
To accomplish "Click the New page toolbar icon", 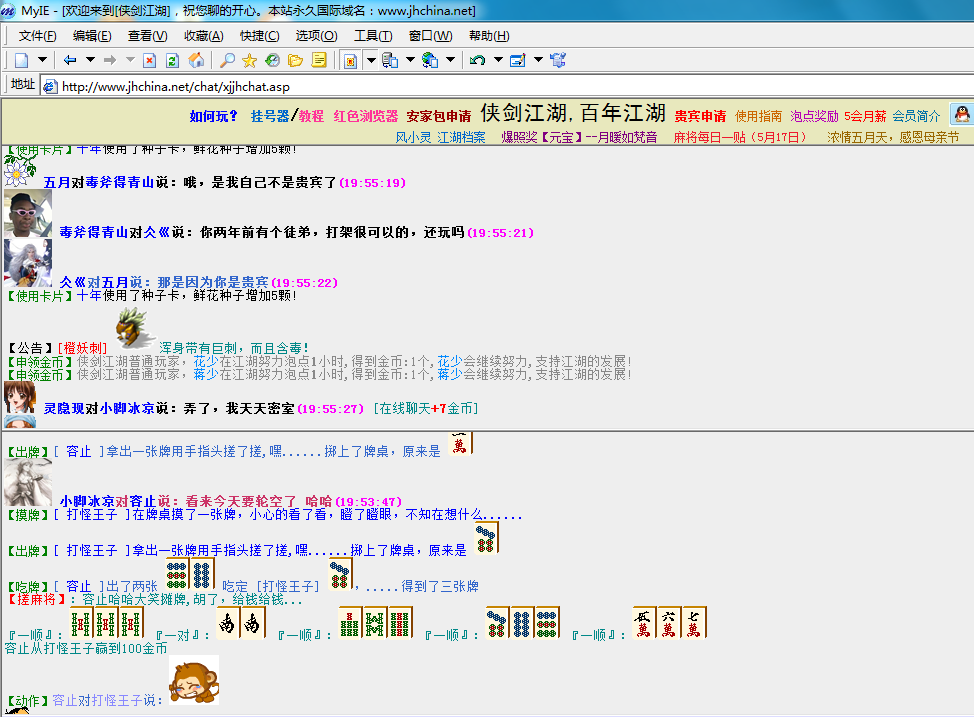I will point(22,60).
